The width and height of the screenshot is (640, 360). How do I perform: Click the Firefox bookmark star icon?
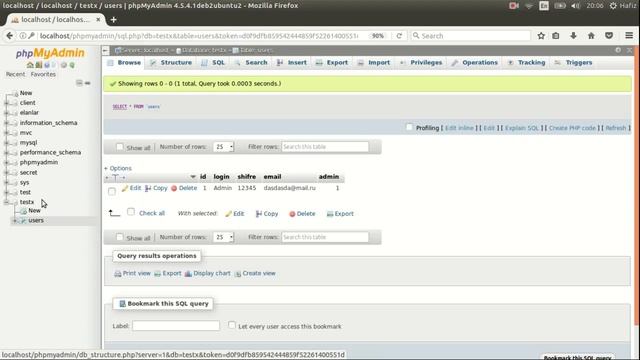541,36
